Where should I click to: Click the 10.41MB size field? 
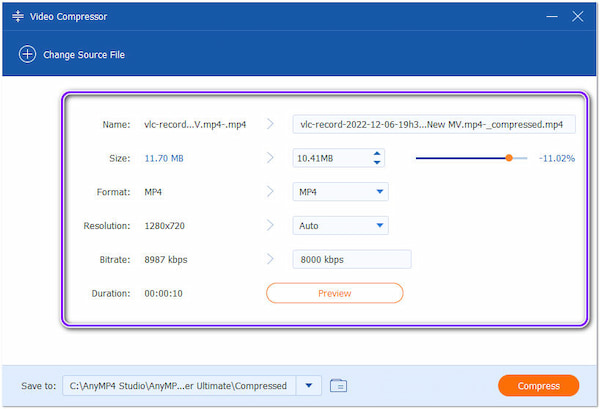[339, 158]
